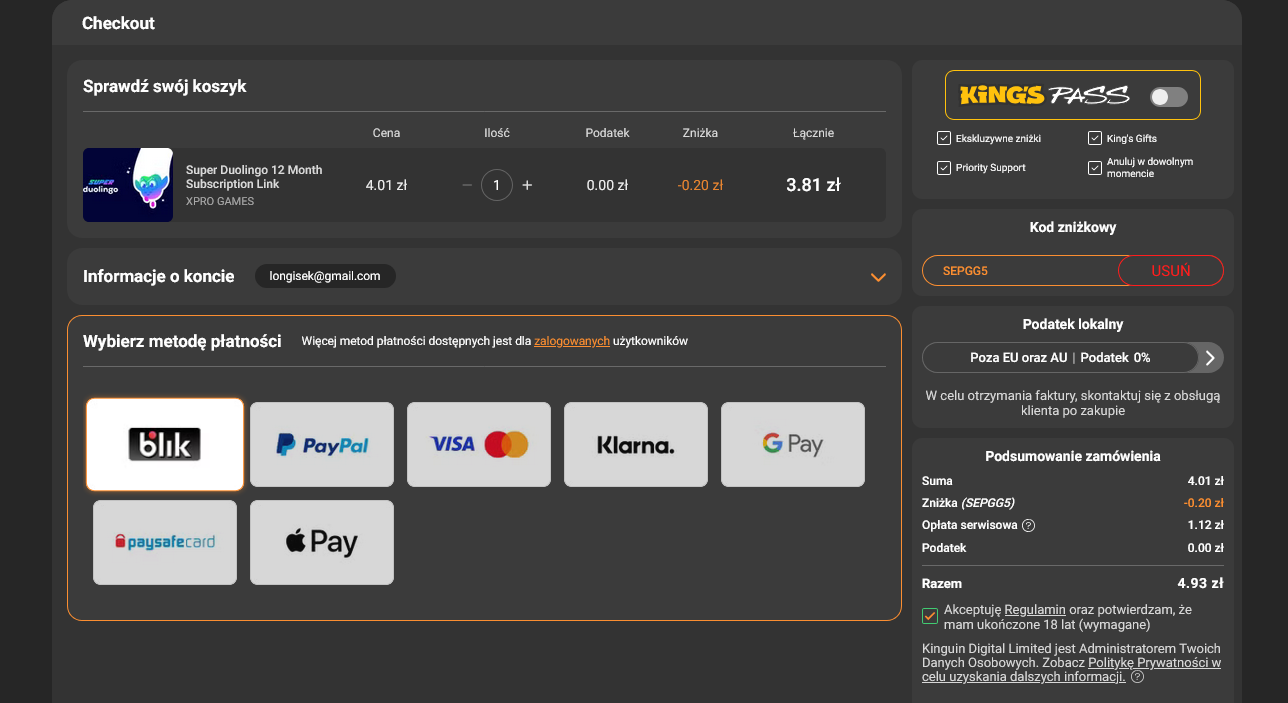Click Super Duolingo 12 Month Subscription title
Screen dimensions: 1288x703
(x=254, y=177)
